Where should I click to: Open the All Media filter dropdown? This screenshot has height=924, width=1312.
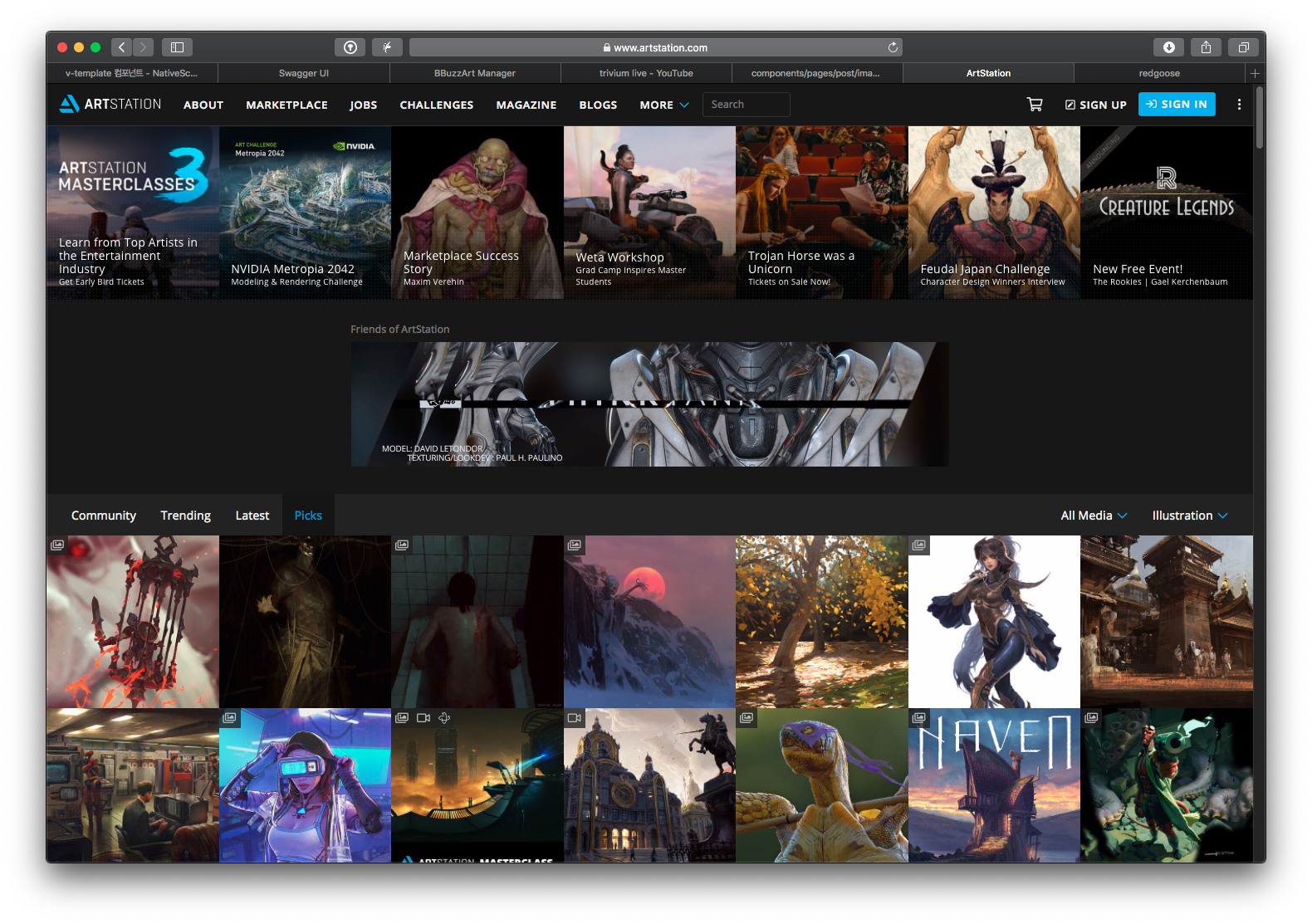(1094, 516)
